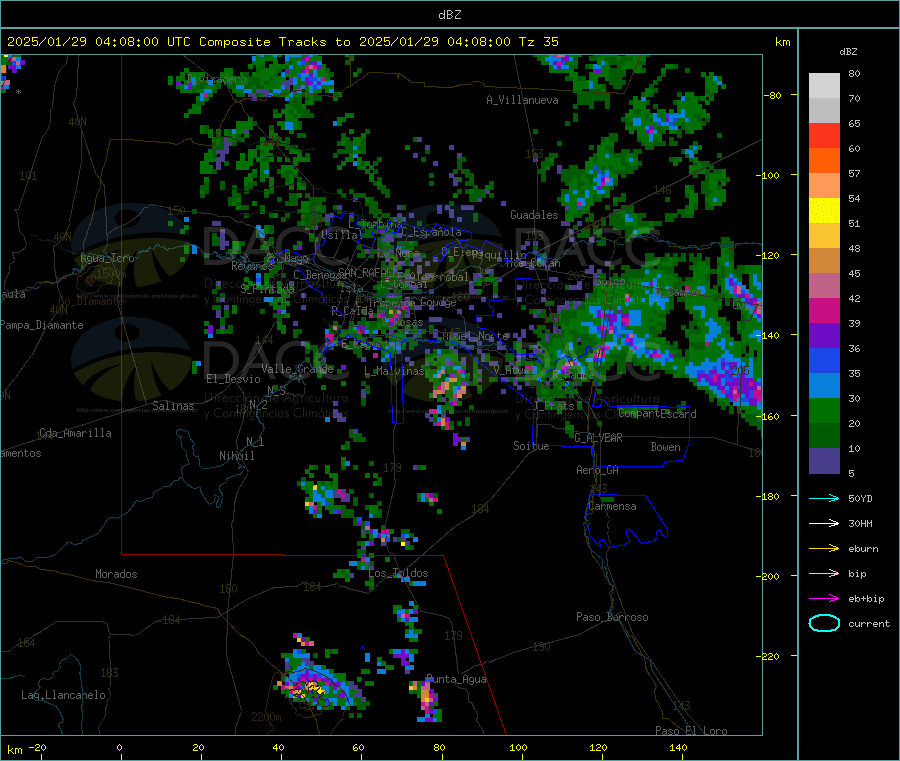Click the cyan 'current' ellipse legend icon
This screenshot has width=900, height=761.
[824, 623]
